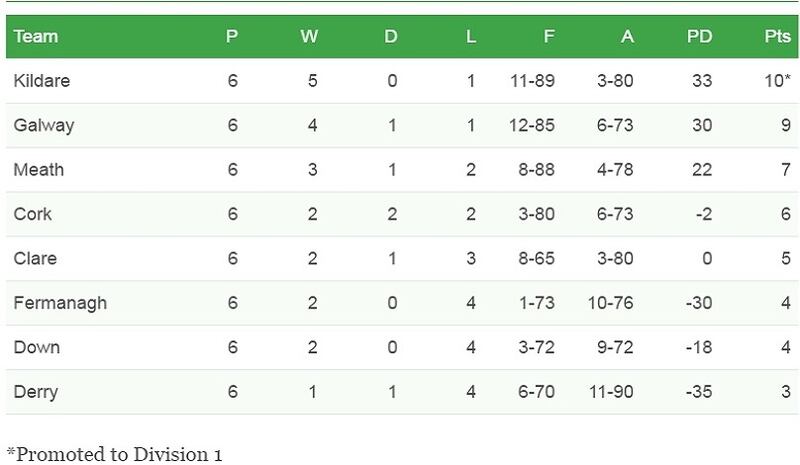800x465 pixels.
Task: Click the P column header
Action: [x=232, y=37]
